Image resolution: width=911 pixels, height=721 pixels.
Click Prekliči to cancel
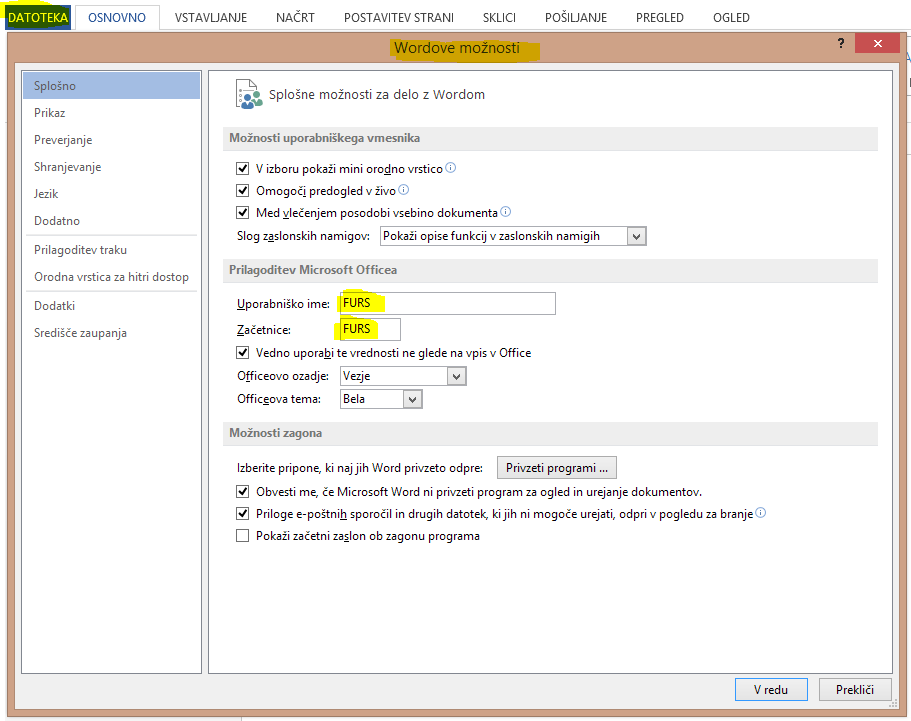[x=855, y=690]
